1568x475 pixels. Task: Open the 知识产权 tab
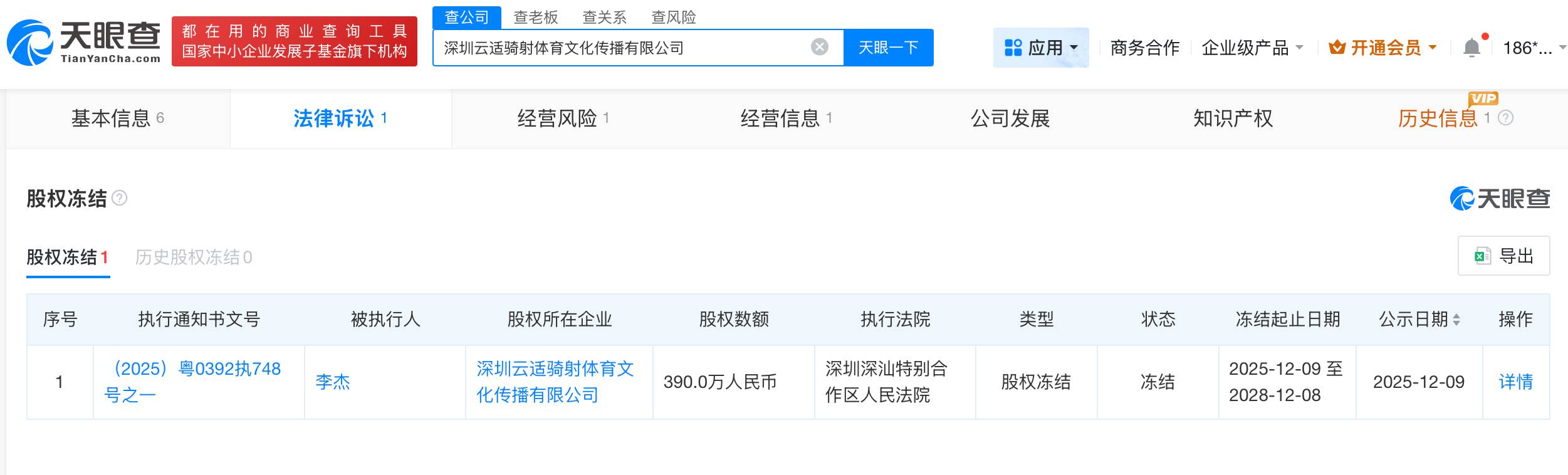click(x=1233, y=118)
